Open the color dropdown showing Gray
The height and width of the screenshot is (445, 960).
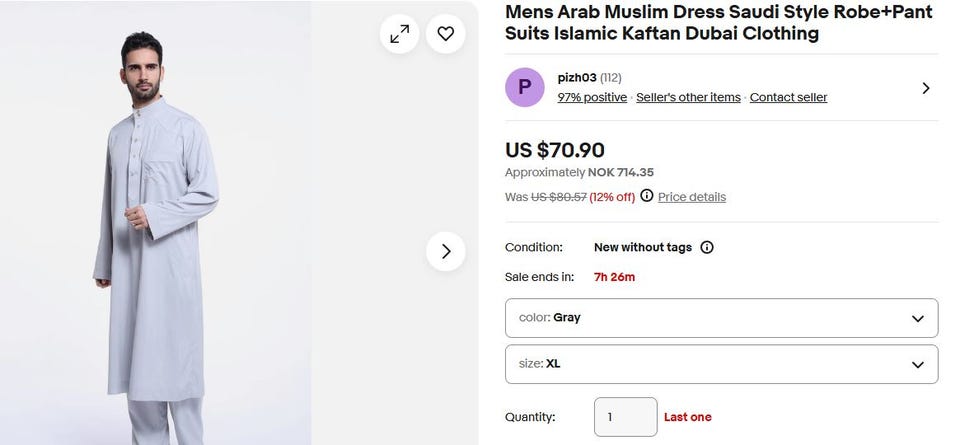721,318
